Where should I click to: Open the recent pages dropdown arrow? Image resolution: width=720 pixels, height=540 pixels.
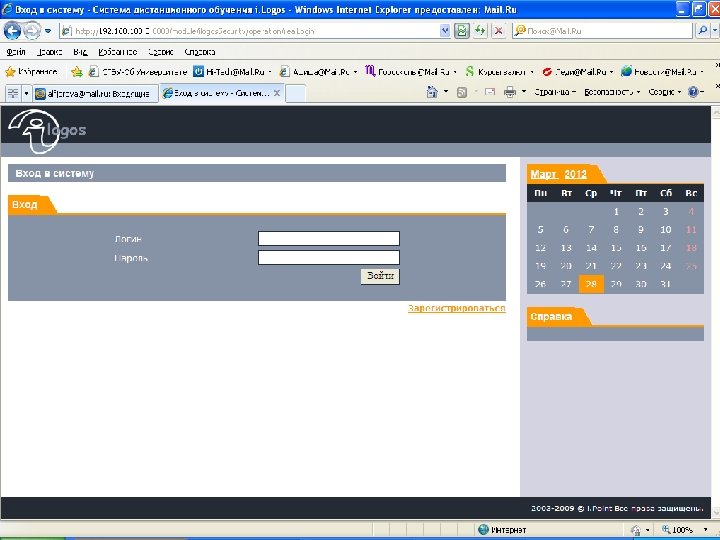(48, 31)
